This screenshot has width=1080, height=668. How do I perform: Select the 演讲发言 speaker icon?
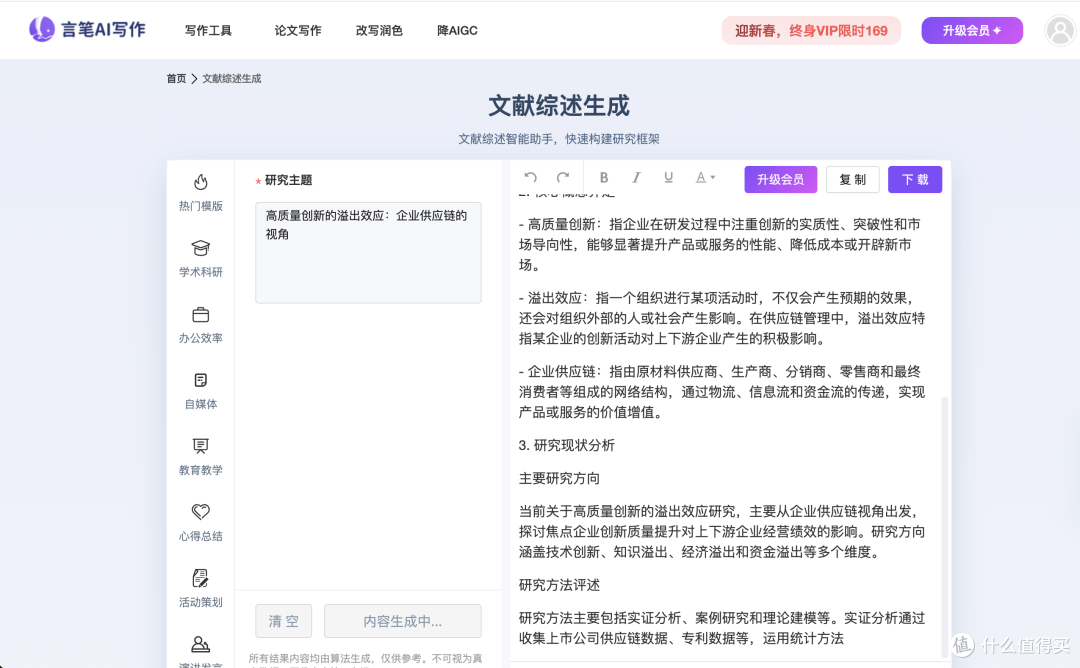[x=200, y=644]
